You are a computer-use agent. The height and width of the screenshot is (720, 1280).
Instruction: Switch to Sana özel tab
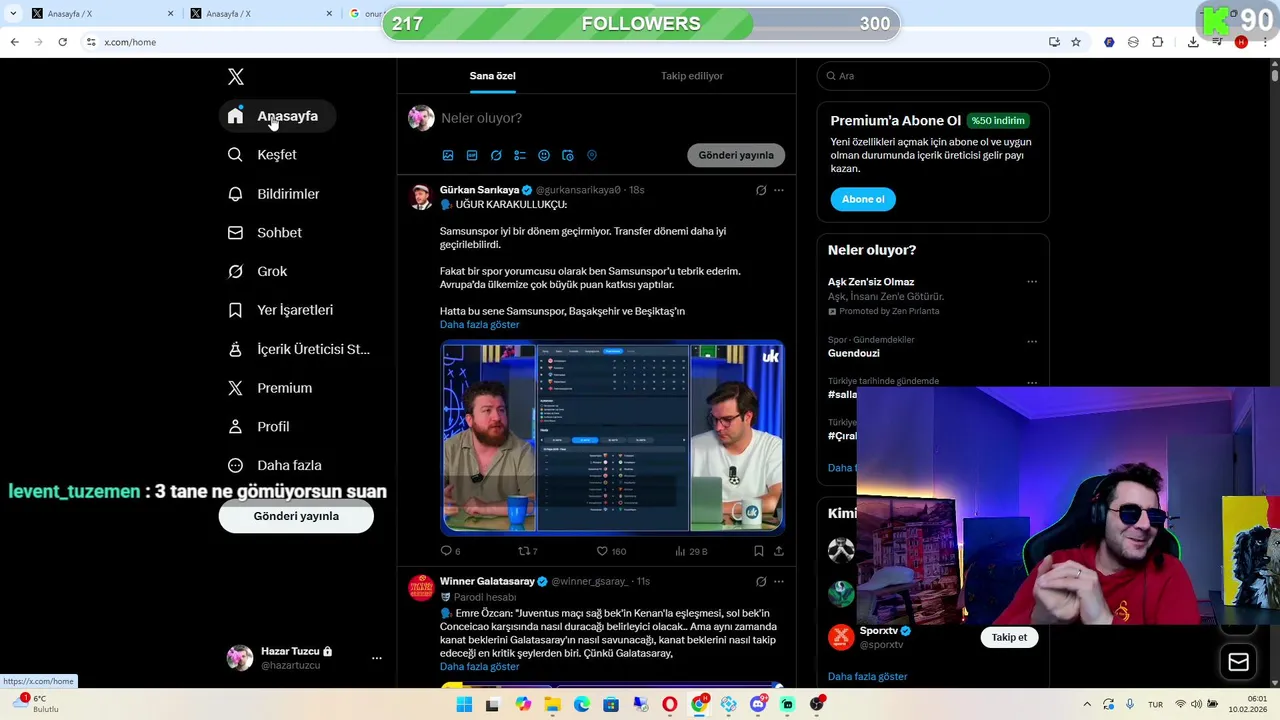(493, 76)
